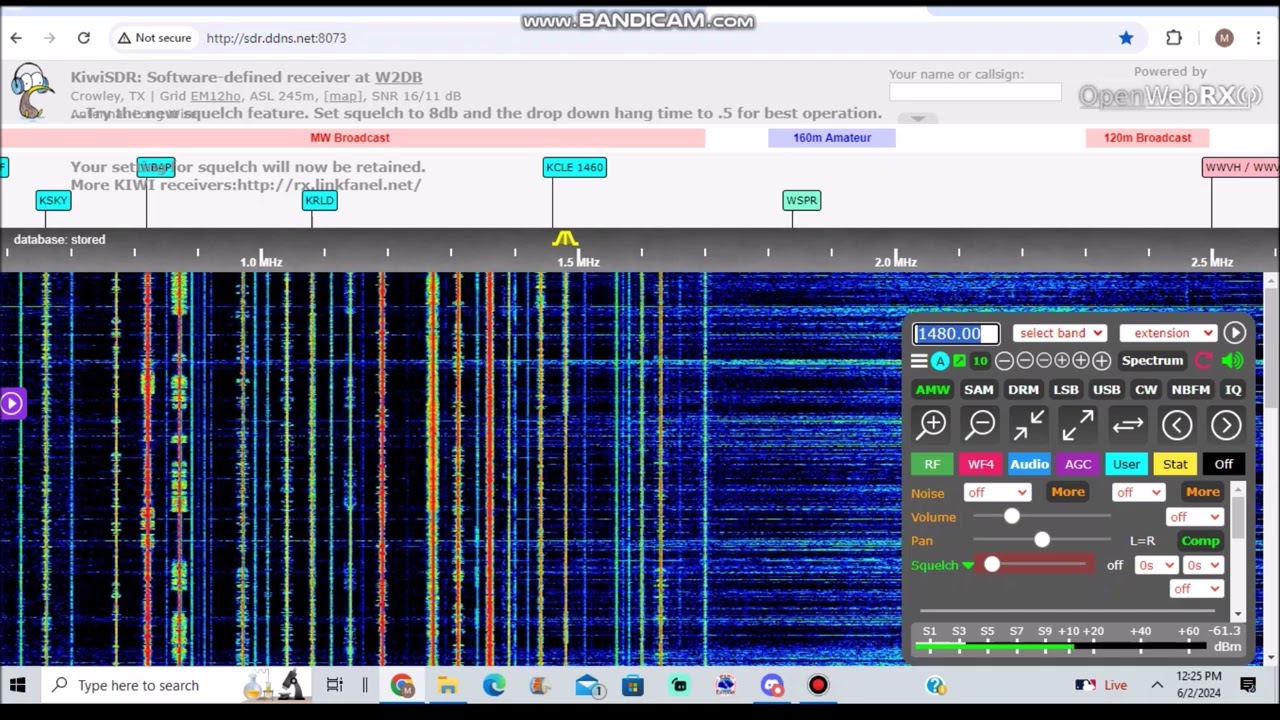Collapse the top bar with the down arrow

[x=917, y=119]
